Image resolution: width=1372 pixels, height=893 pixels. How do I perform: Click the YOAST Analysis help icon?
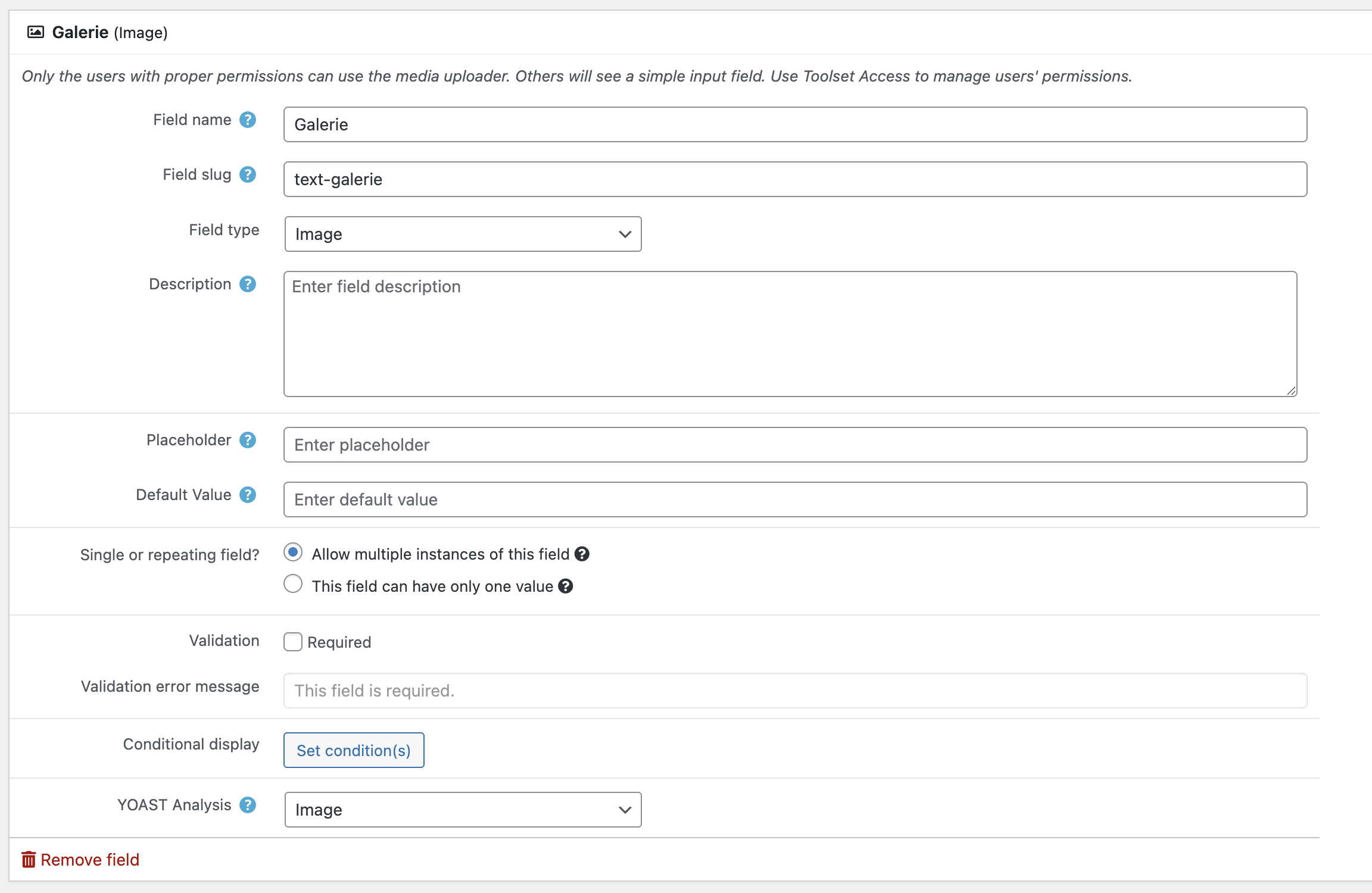248,805
